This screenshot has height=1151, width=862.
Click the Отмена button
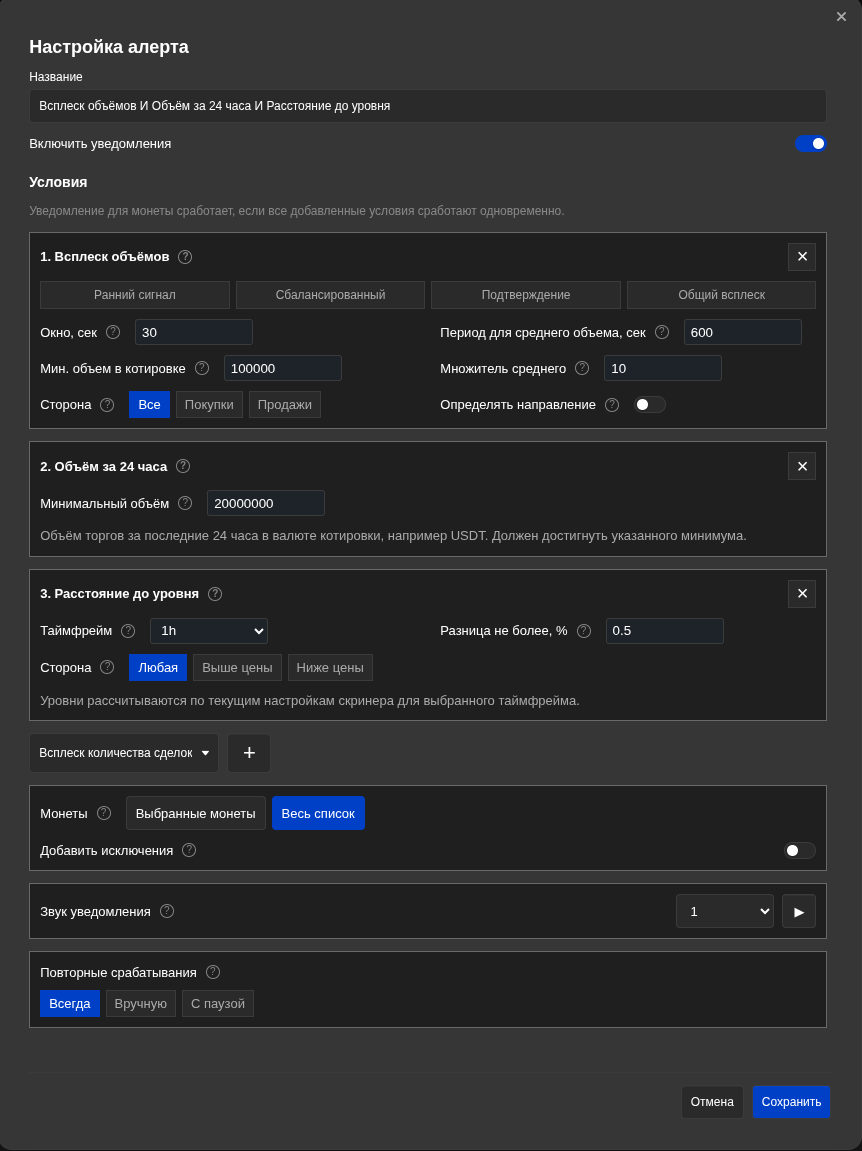[712, 1102]
